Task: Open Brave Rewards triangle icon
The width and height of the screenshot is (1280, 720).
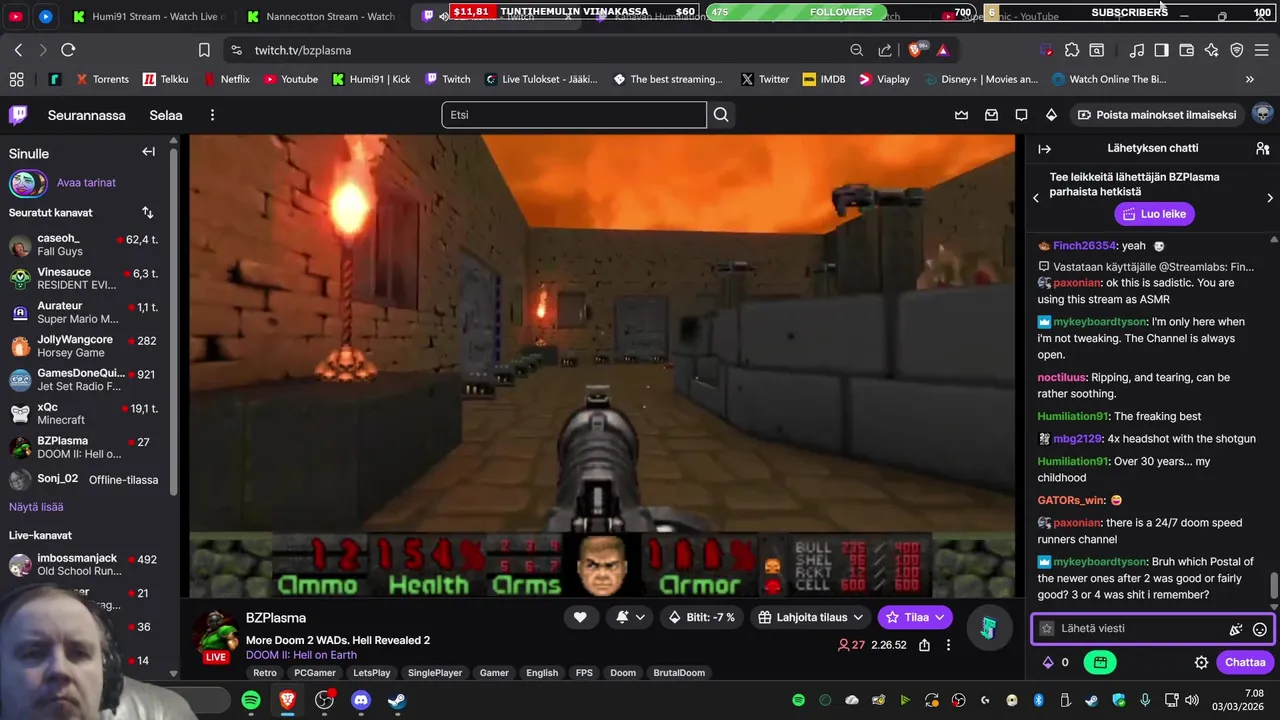Action: pos(942,50)
